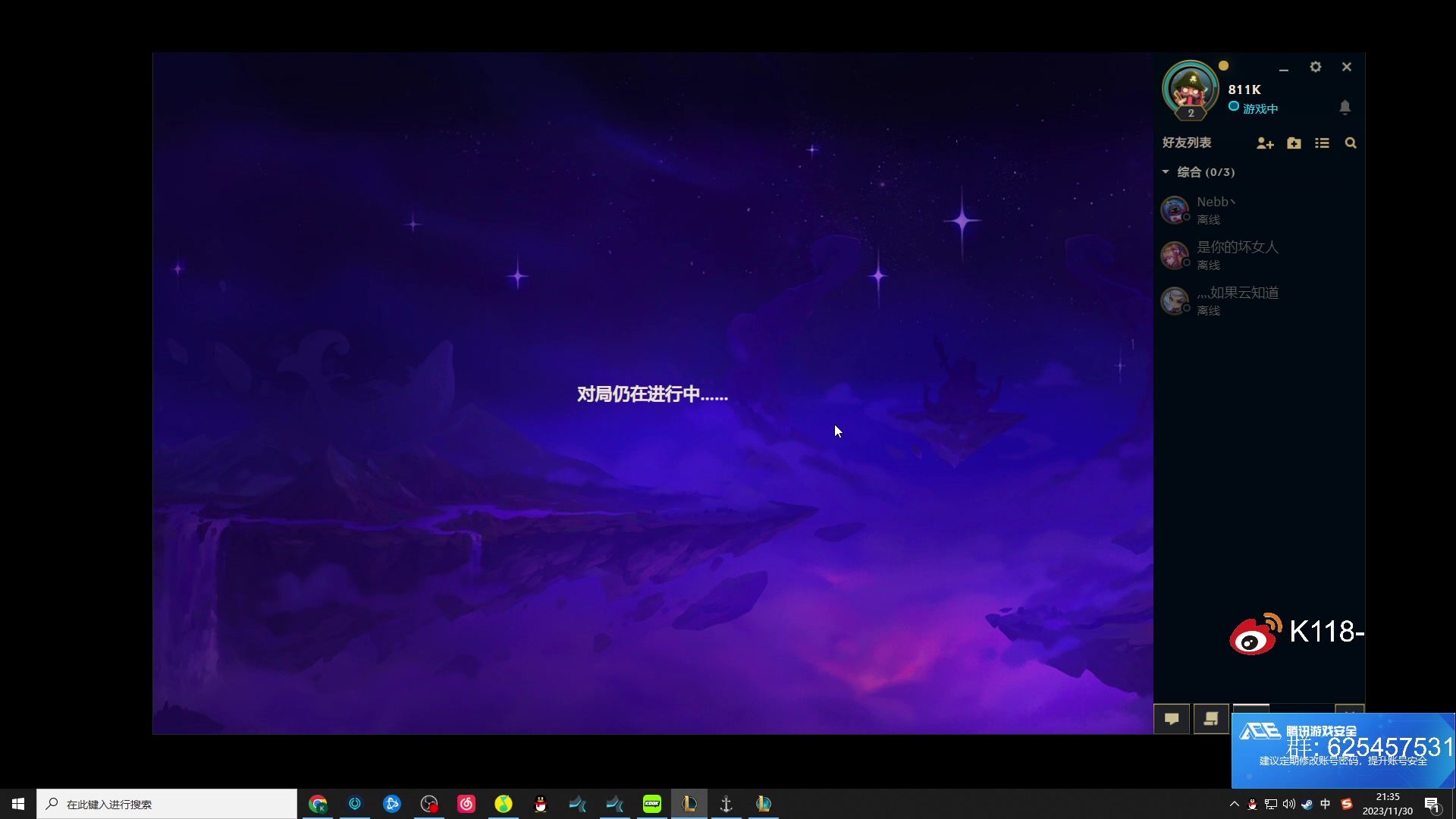Click the 游戏中 status indicator
Viewport: 1456px width, 819px height.
point(1254,108)
